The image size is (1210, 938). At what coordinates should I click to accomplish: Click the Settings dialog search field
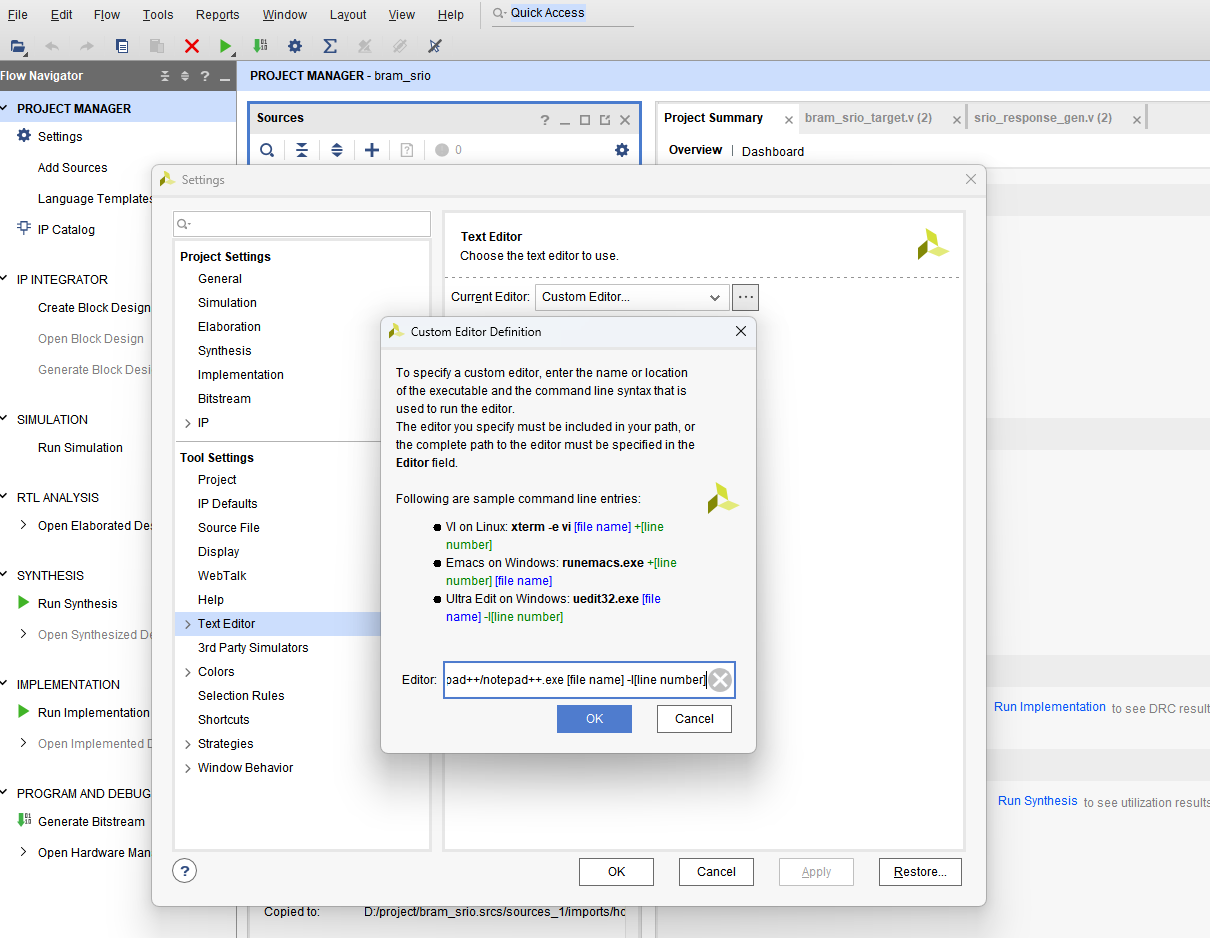[x=302, y=224]
